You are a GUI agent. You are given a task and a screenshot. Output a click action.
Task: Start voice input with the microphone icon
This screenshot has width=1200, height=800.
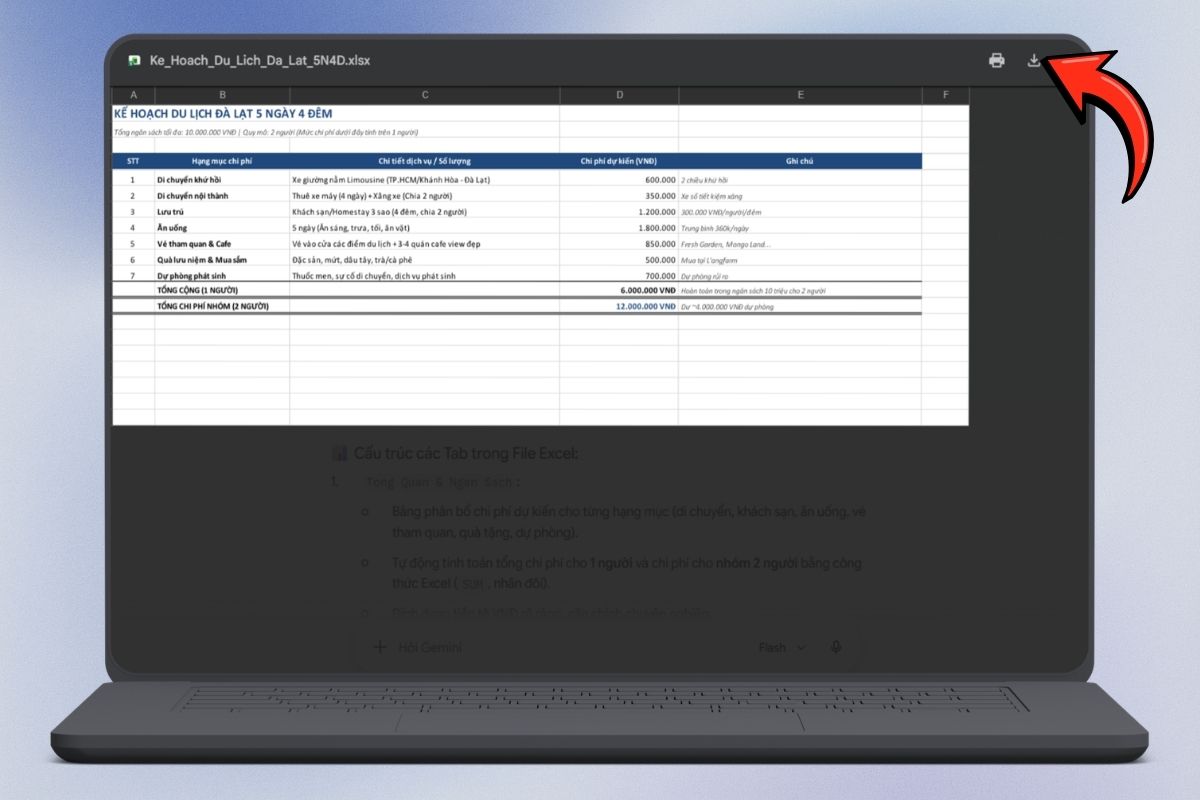tap(836, 647)
